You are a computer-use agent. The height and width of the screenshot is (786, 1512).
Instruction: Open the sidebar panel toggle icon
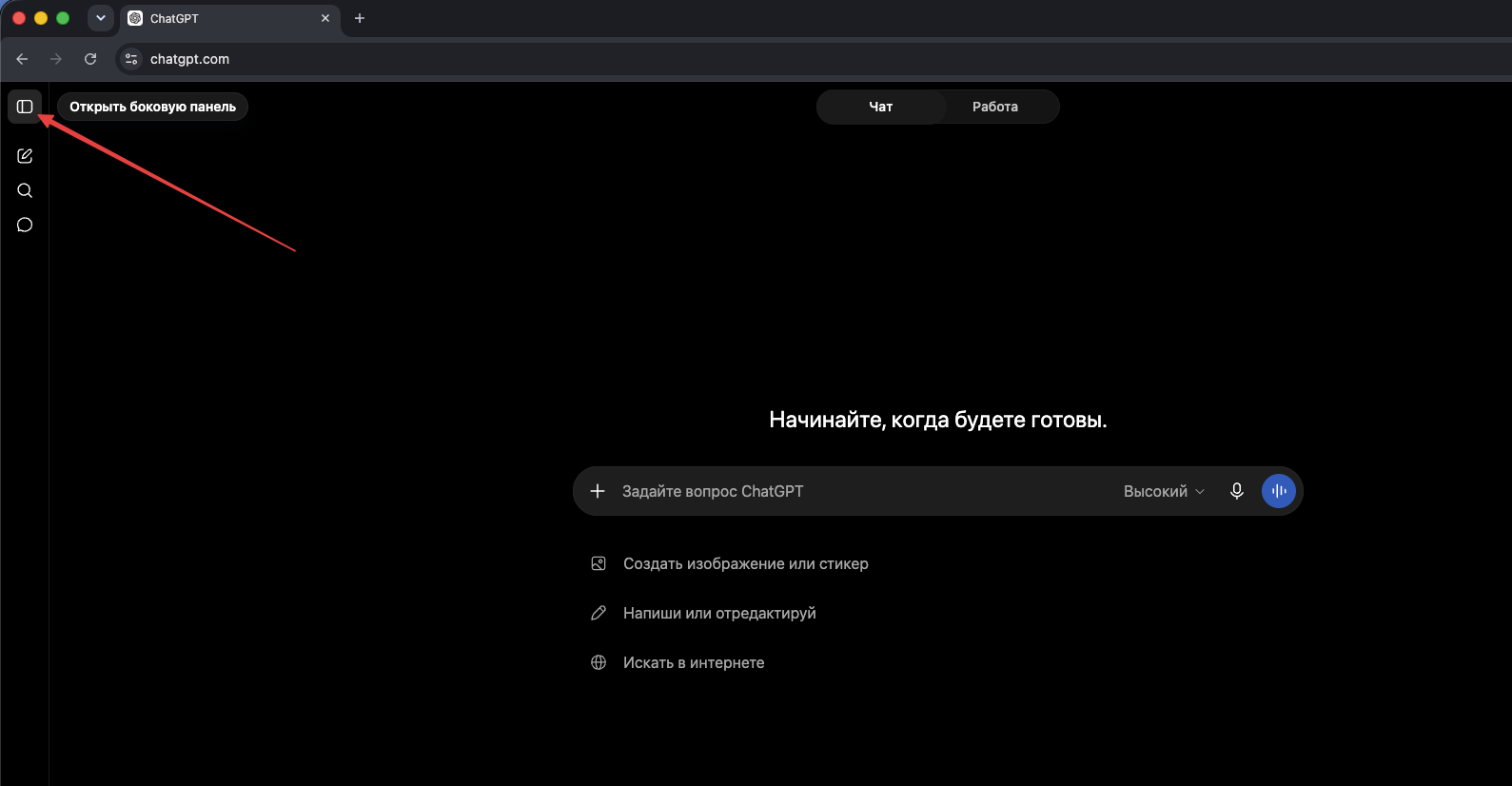tap(25, 107)
